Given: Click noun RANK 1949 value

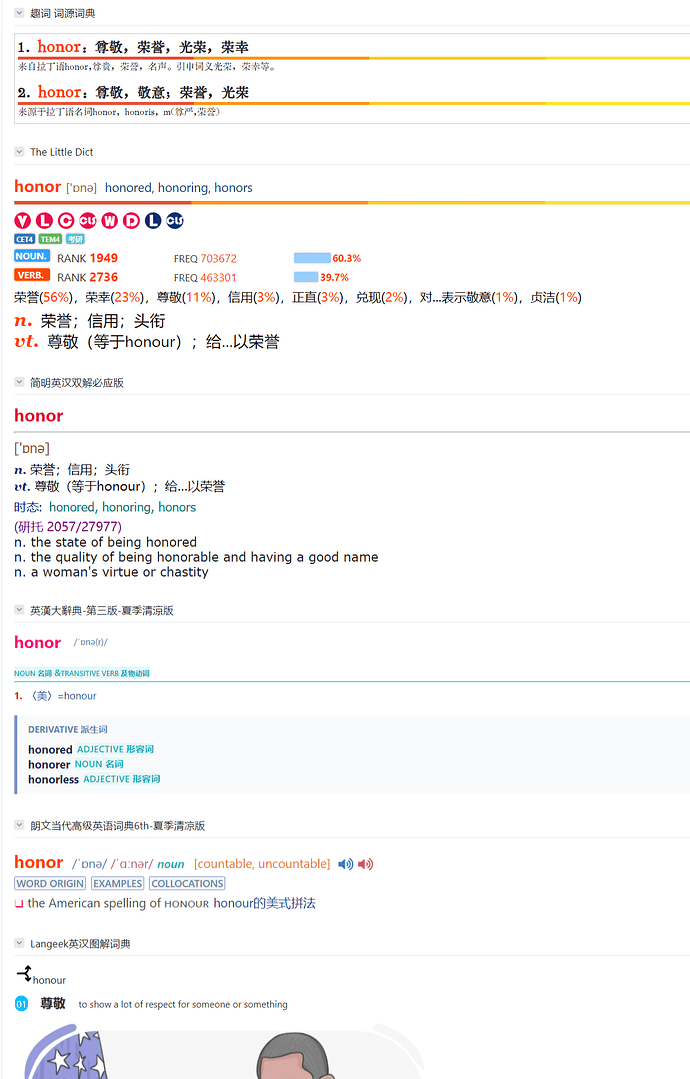Looking at the screenshot, I should point(103,258).
